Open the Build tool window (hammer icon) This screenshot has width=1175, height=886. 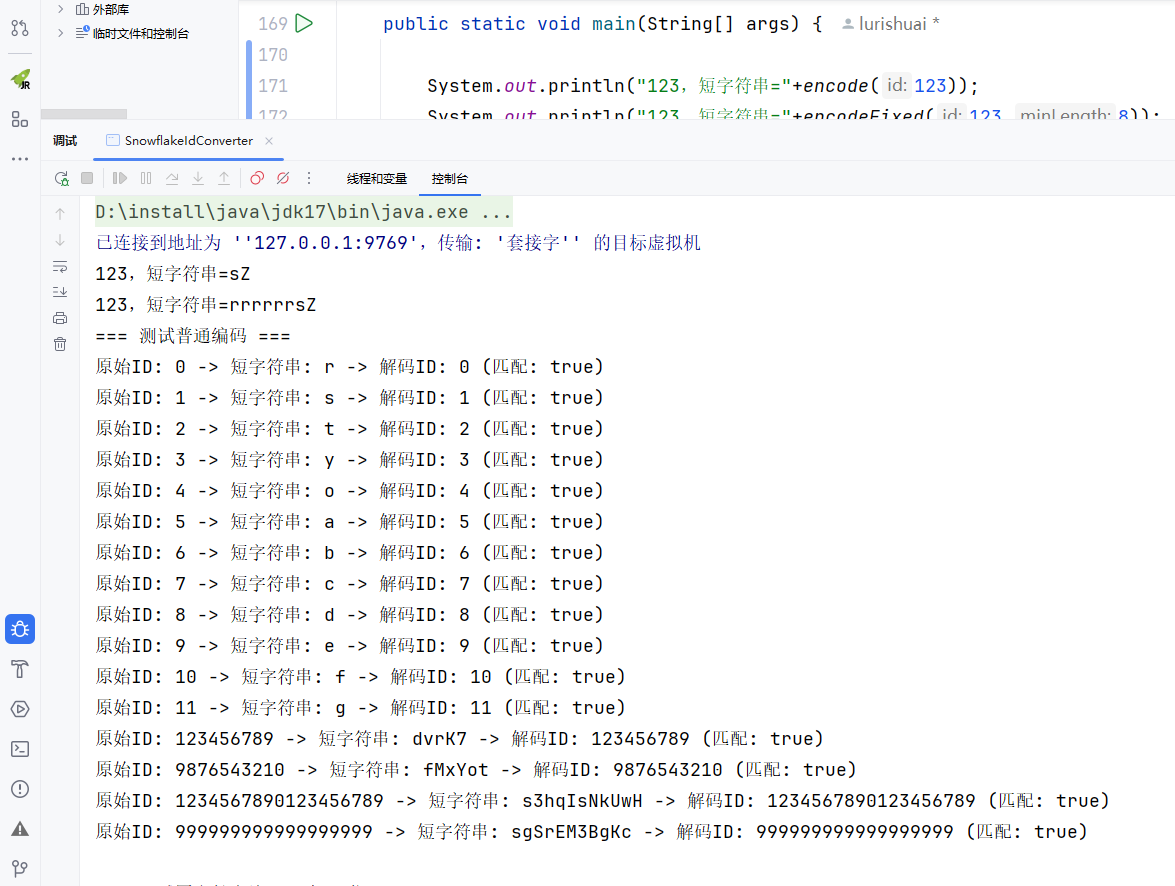19,669
